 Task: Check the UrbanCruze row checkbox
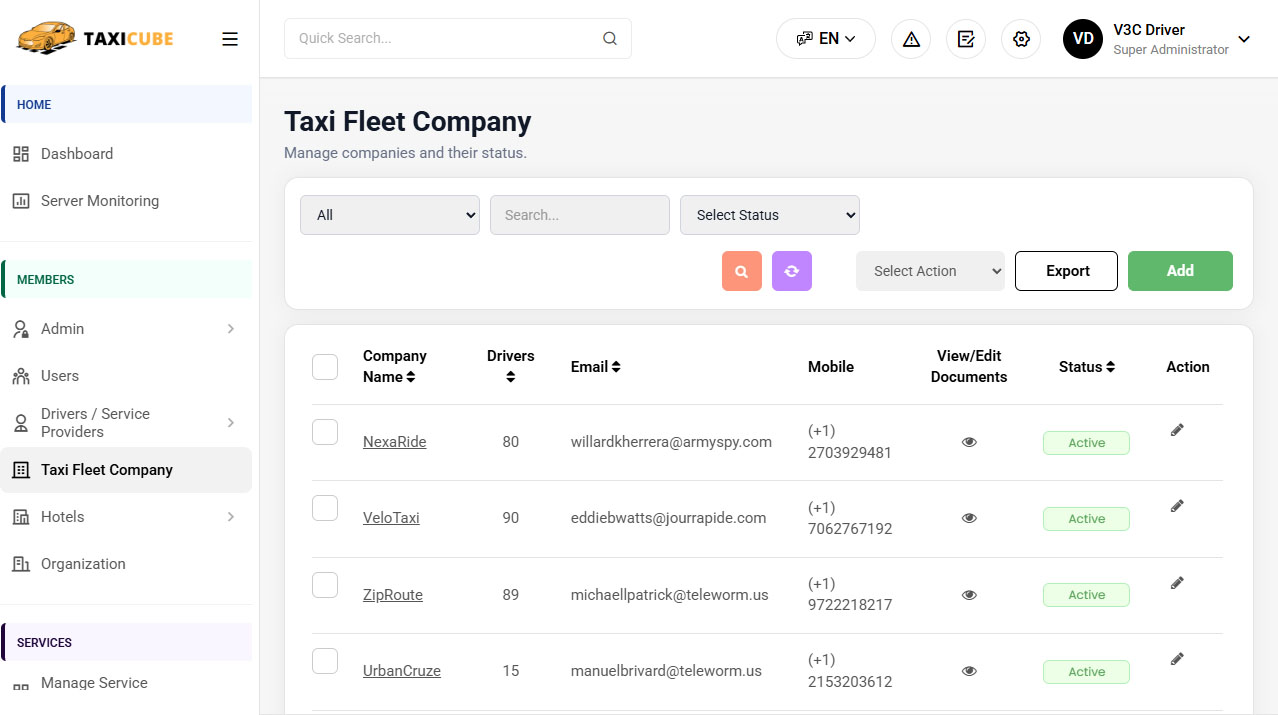(x=325, y=661)
